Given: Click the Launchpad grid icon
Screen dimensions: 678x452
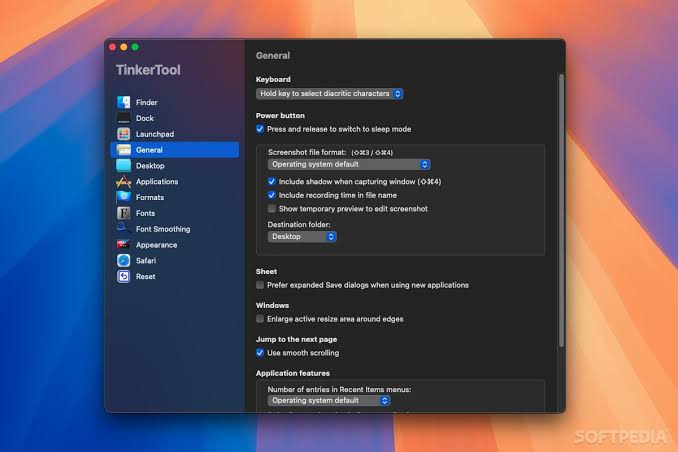Looking at the screenshot, I should click(124, 134).
